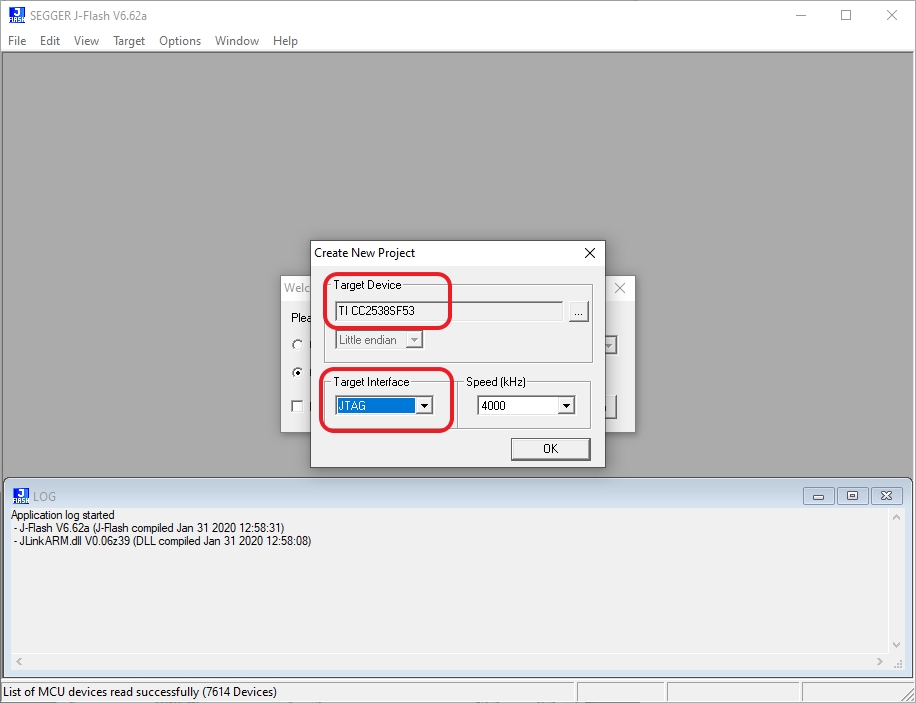This screenshot has width=916, height=703.
Task: Click the selected radio button in Welcome dialog
Action: 297,372
